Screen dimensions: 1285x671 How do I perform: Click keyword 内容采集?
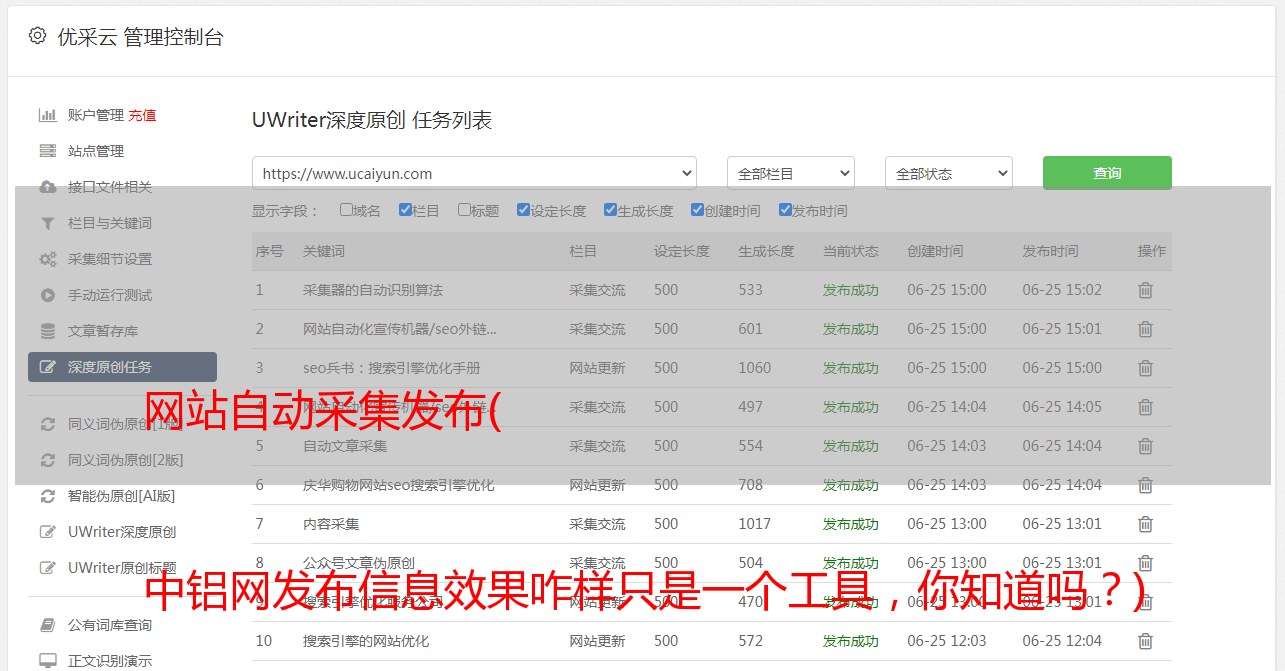pos(331,524)
